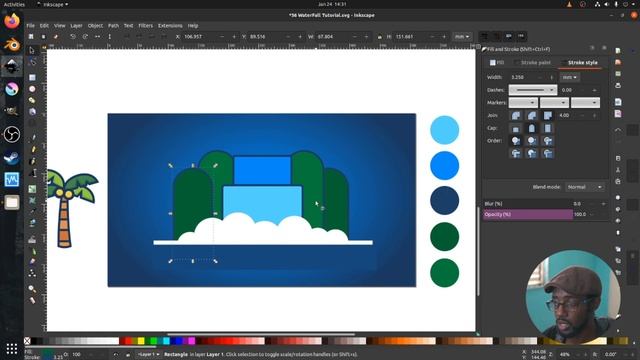The image size is (640, 360).
Task: Choose the top-middle stroke Order option
Action: coord(532,141)
